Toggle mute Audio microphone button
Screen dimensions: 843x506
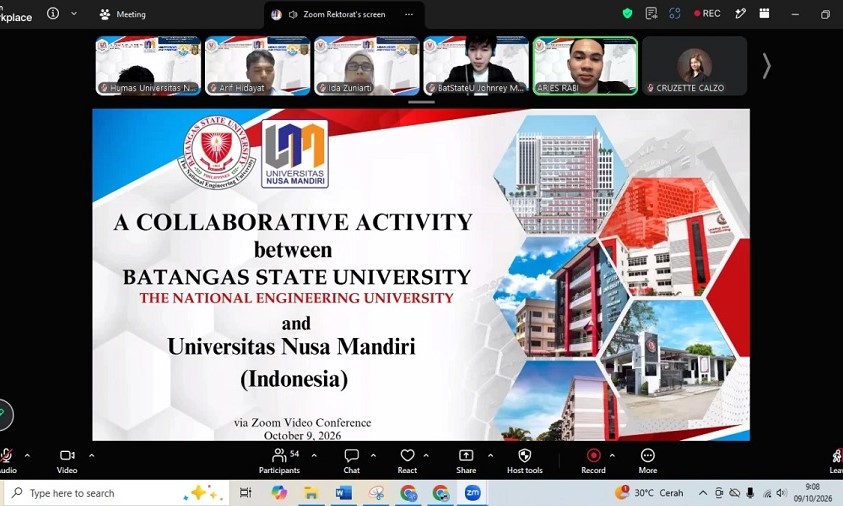(7, 461)
